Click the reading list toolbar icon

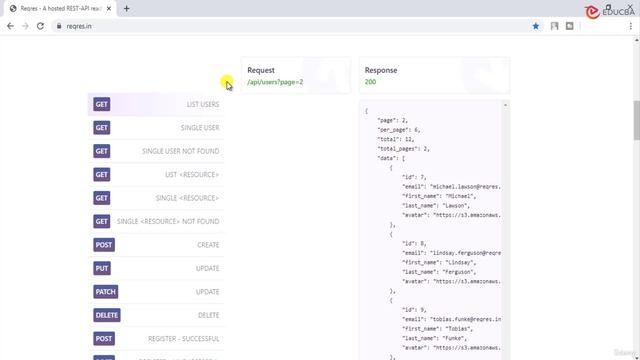click(x=554, y=26)
